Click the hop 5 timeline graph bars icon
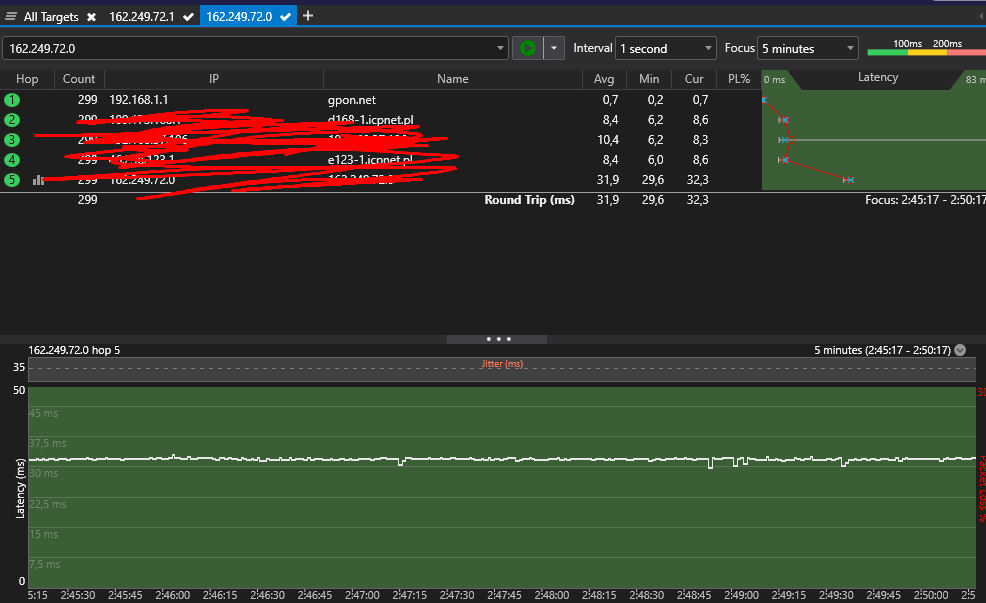The width and height of the screenshot is (986, 603). 39,180
